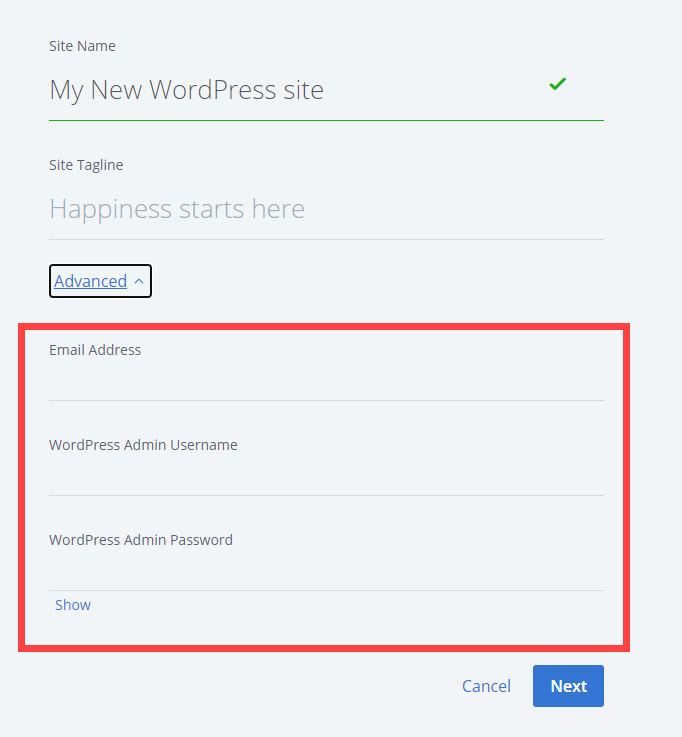
Task: Cancel the site setup
Action: point(486,686)
